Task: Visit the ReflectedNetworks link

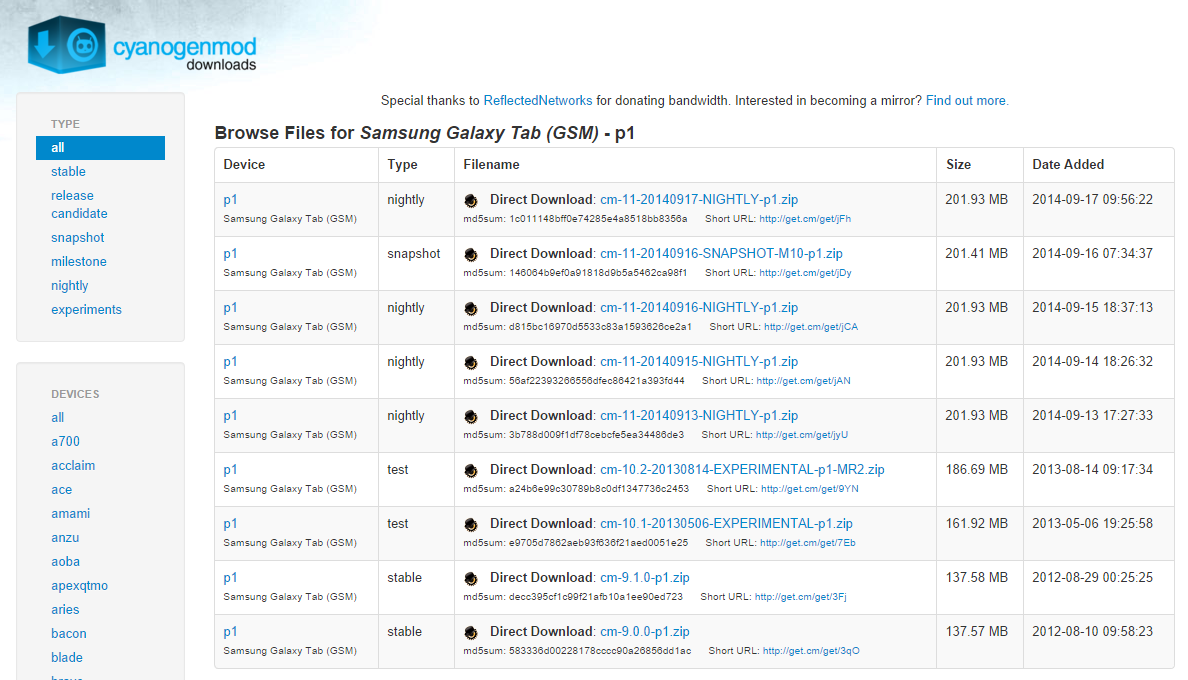Action: tap(538, 101)
